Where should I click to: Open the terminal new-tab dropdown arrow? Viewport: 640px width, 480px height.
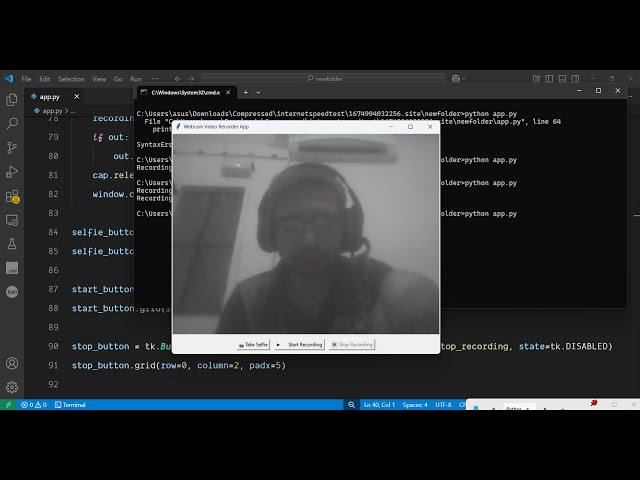point(258,93)
